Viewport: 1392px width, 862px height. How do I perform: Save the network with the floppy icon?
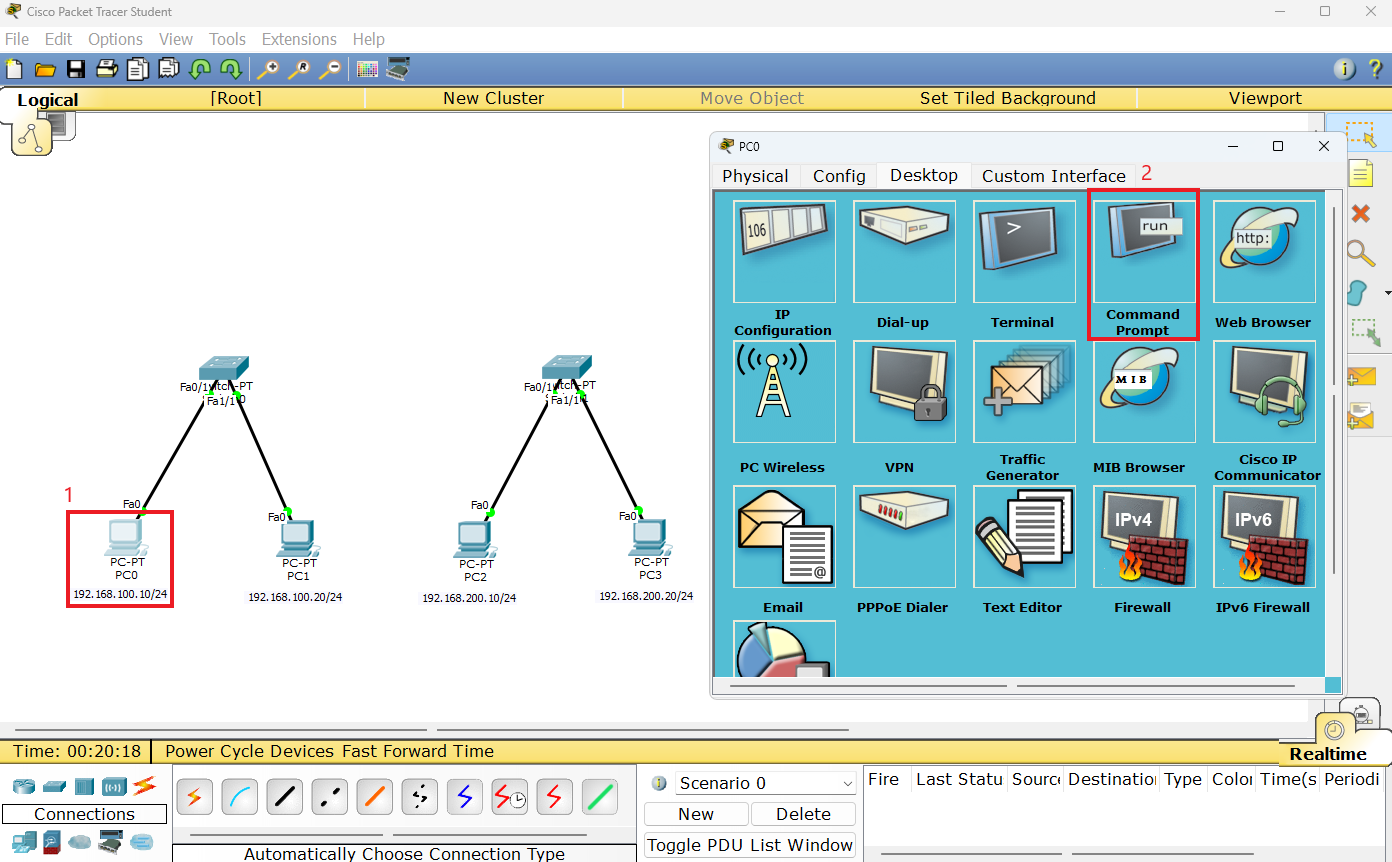pos(76,69)
